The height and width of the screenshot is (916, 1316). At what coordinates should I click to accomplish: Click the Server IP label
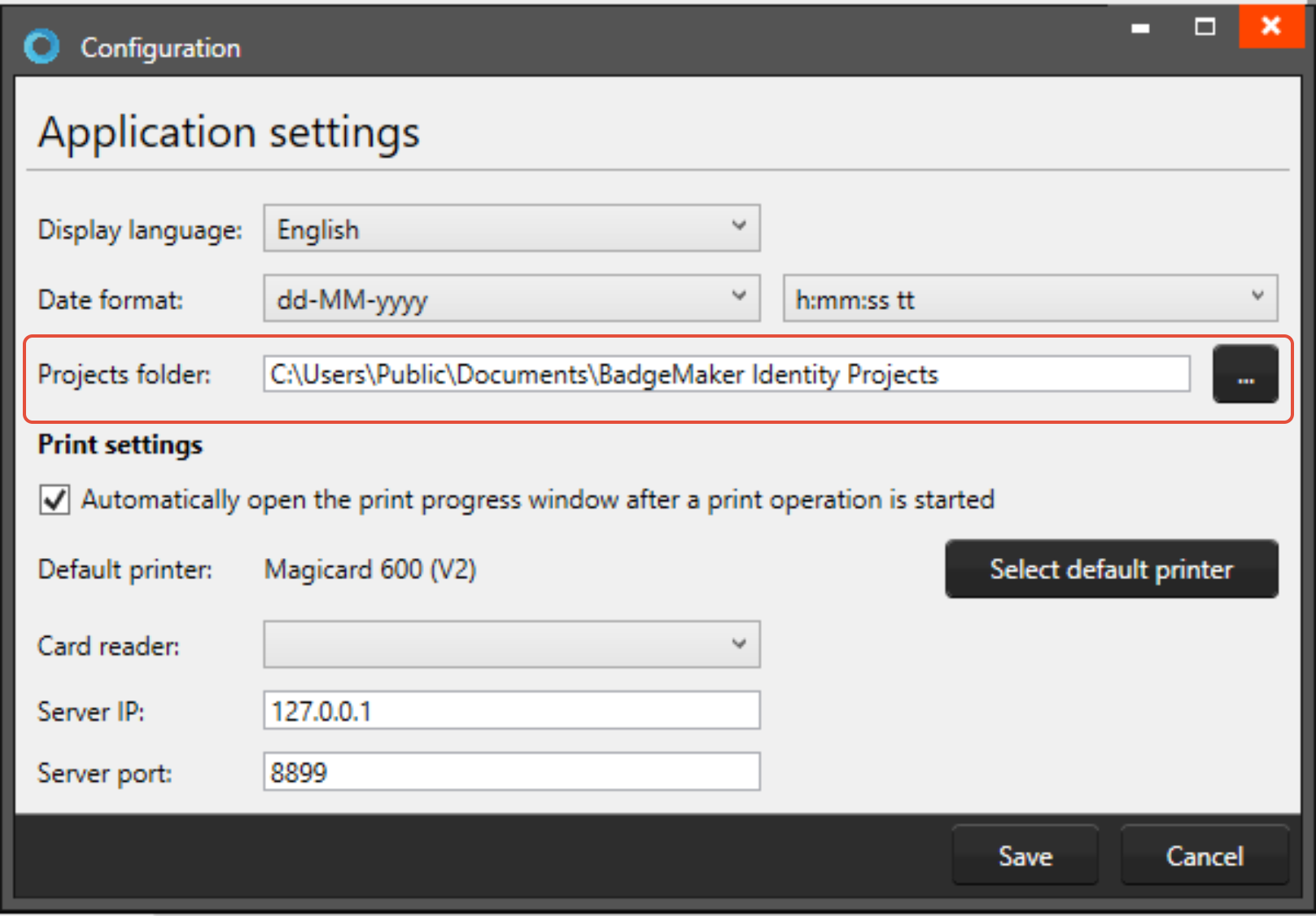coord(91,712)
